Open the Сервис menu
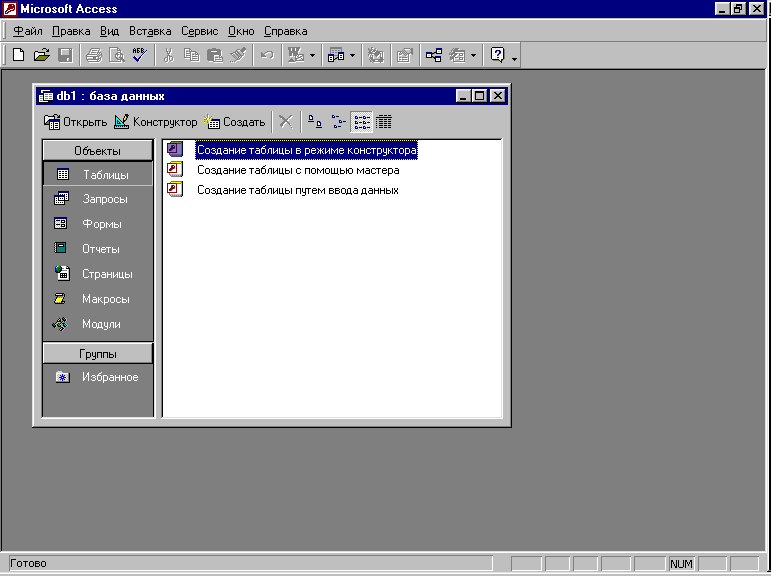Screen dimensions: 771x576 coord(200,31)
